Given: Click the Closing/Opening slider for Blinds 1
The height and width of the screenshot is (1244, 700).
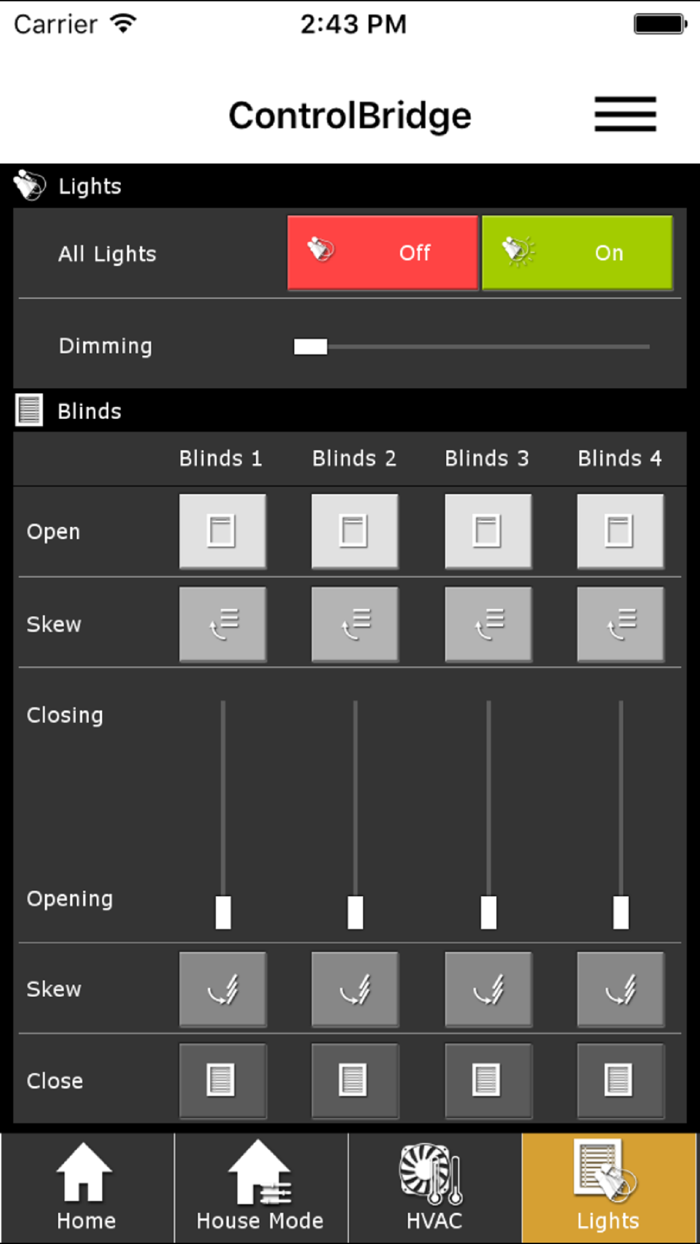Looking at the screenshot, I should click(x=222, y=911).
